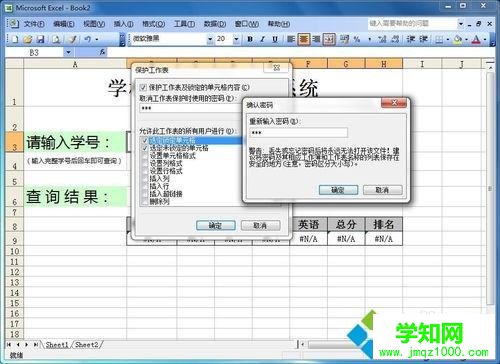Viewport: 500px width, 364px height.
Task: Apply Currency style format
Action: tap(344, 39)
